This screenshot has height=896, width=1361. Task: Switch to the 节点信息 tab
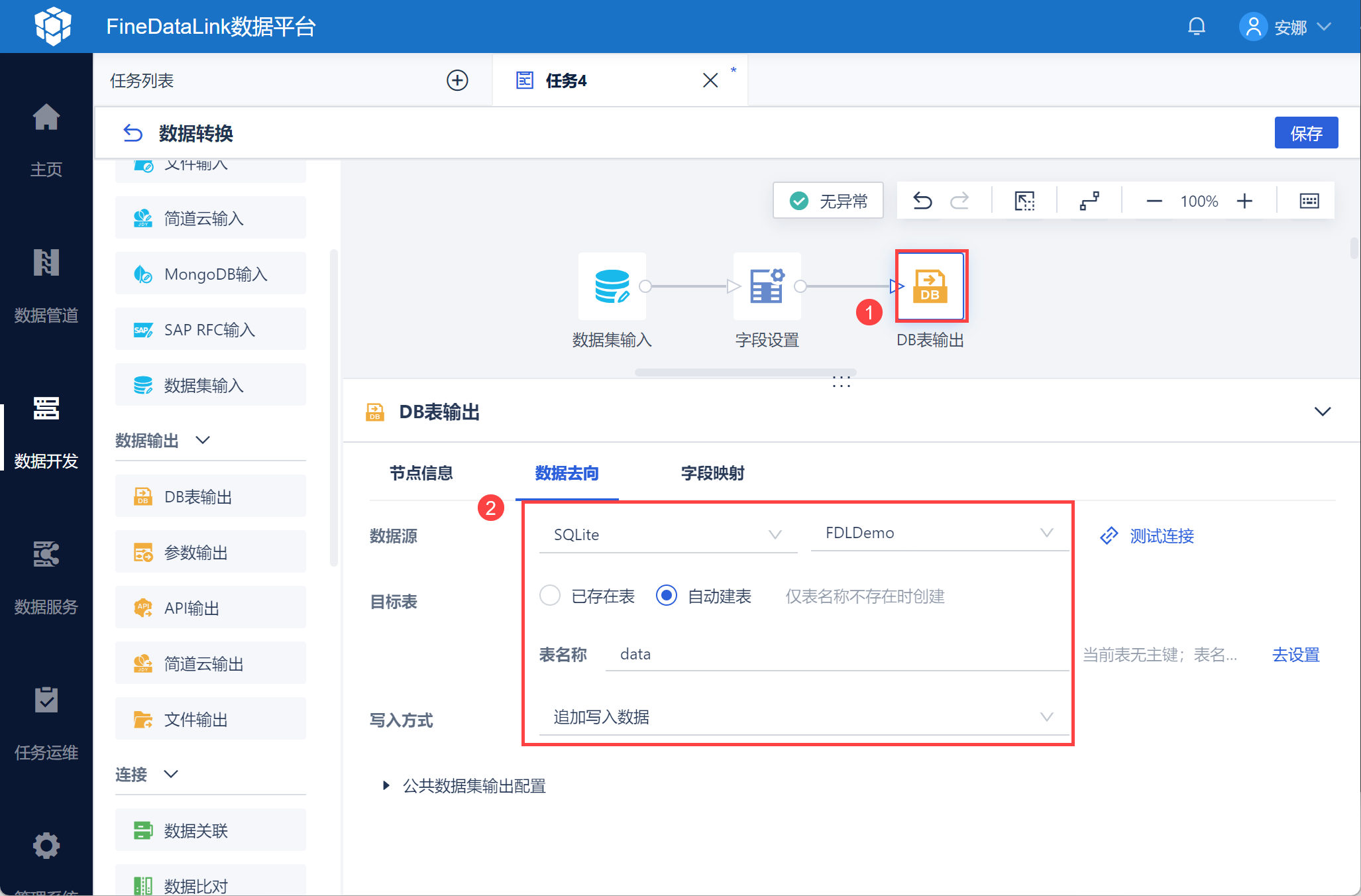(x=421, y=473)
